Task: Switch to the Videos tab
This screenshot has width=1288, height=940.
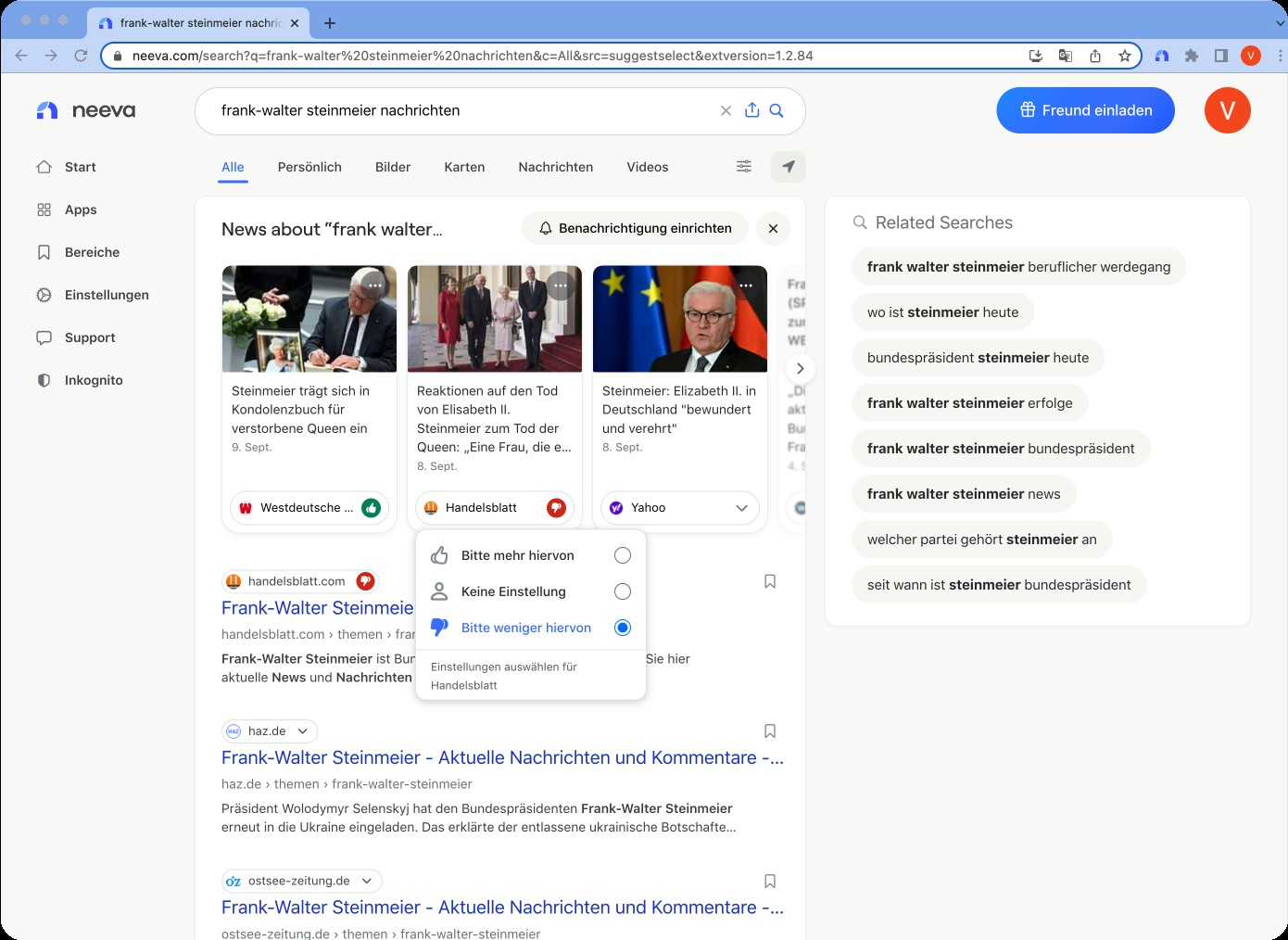Action: (x=647, y=167)
